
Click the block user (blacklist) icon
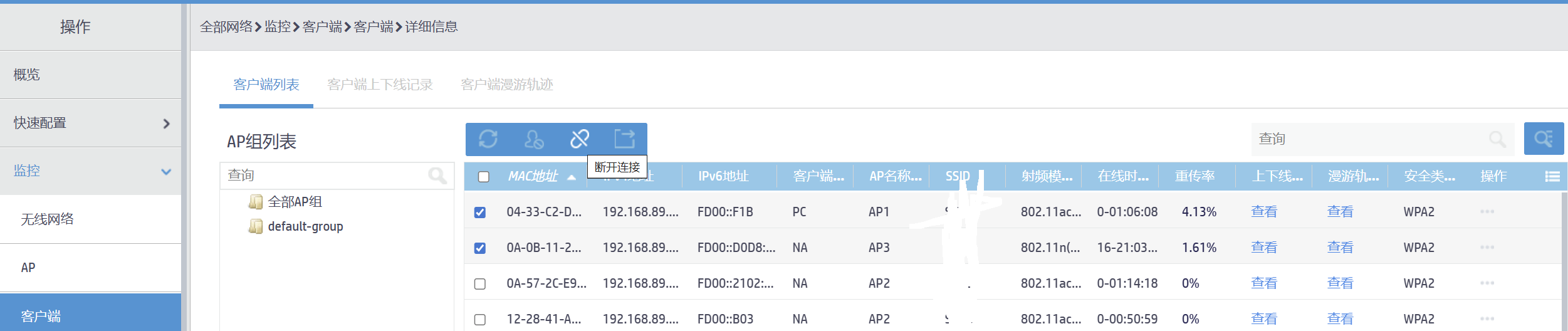pyautogui.click(x=534, y=139)
